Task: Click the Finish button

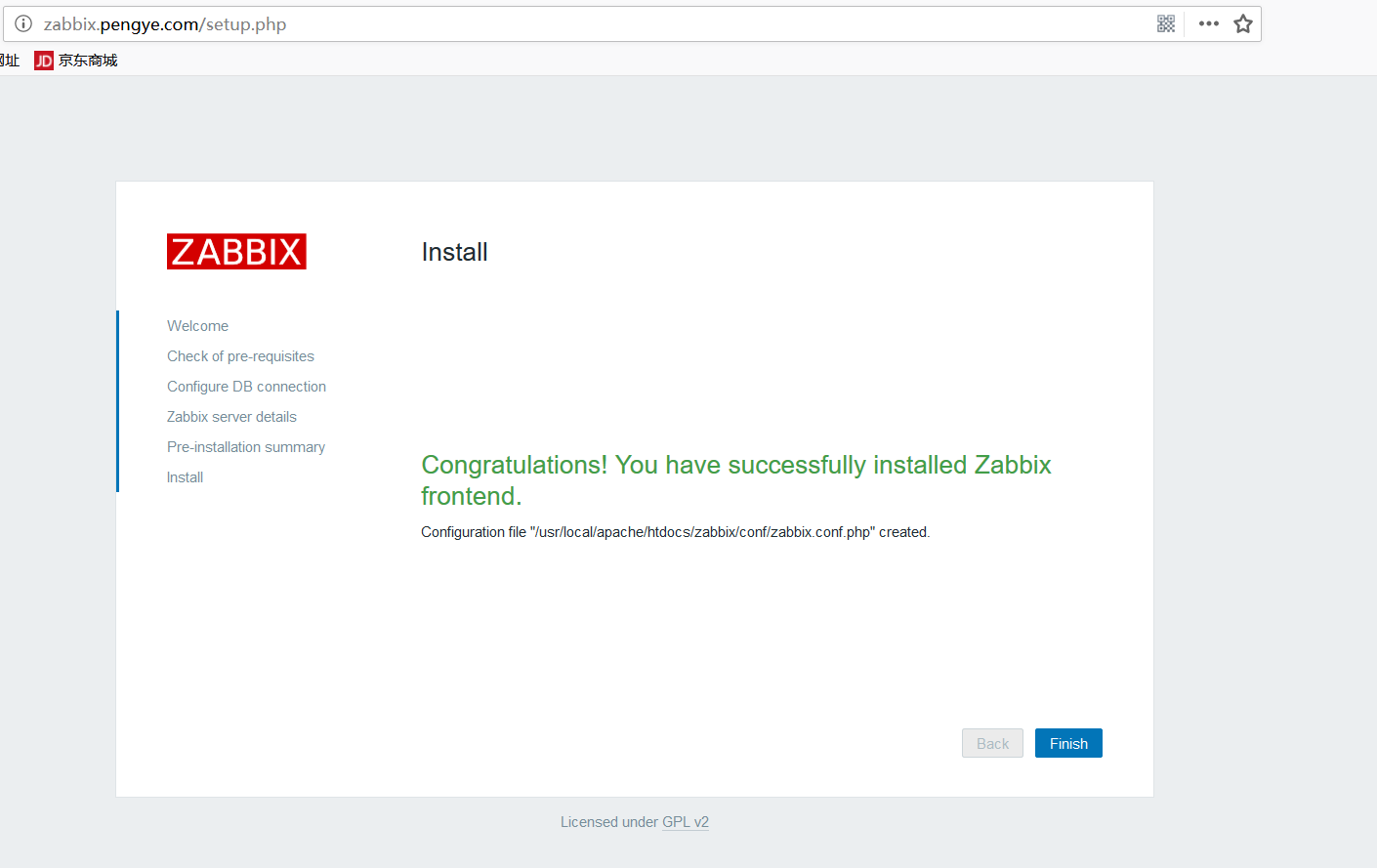Action: (1068, 743)
